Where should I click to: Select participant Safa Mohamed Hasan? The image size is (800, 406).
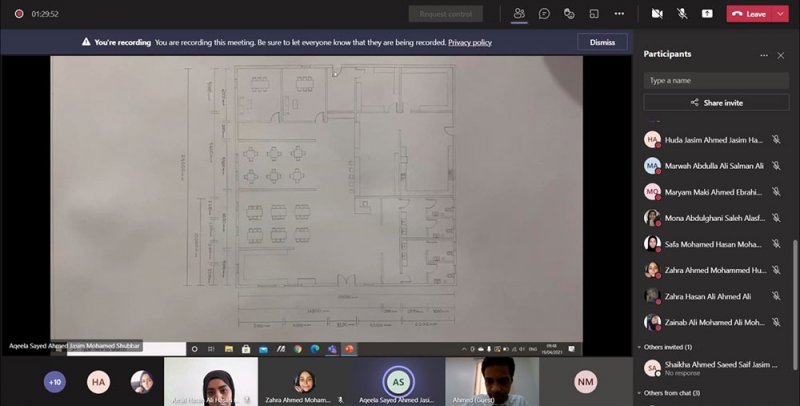(713, 244)
